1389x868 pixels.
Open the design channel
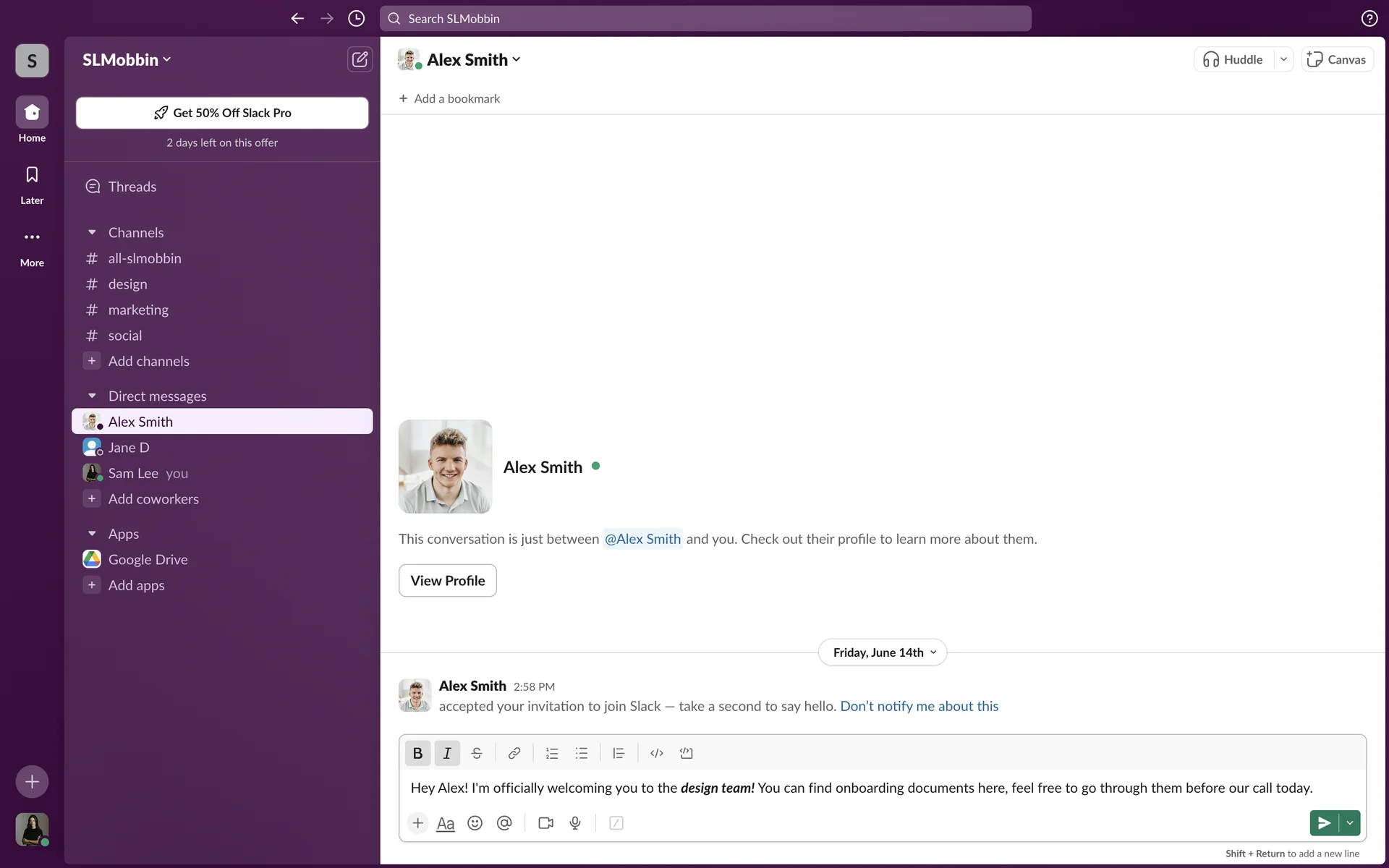tap(128, 284)
